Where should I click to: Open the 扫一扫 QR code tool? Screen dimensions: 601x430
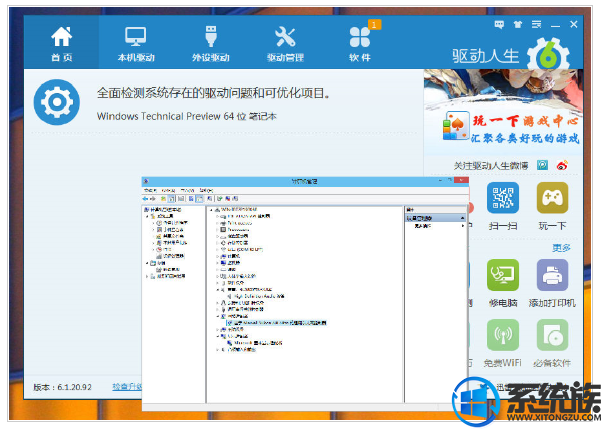pos(503,206)
